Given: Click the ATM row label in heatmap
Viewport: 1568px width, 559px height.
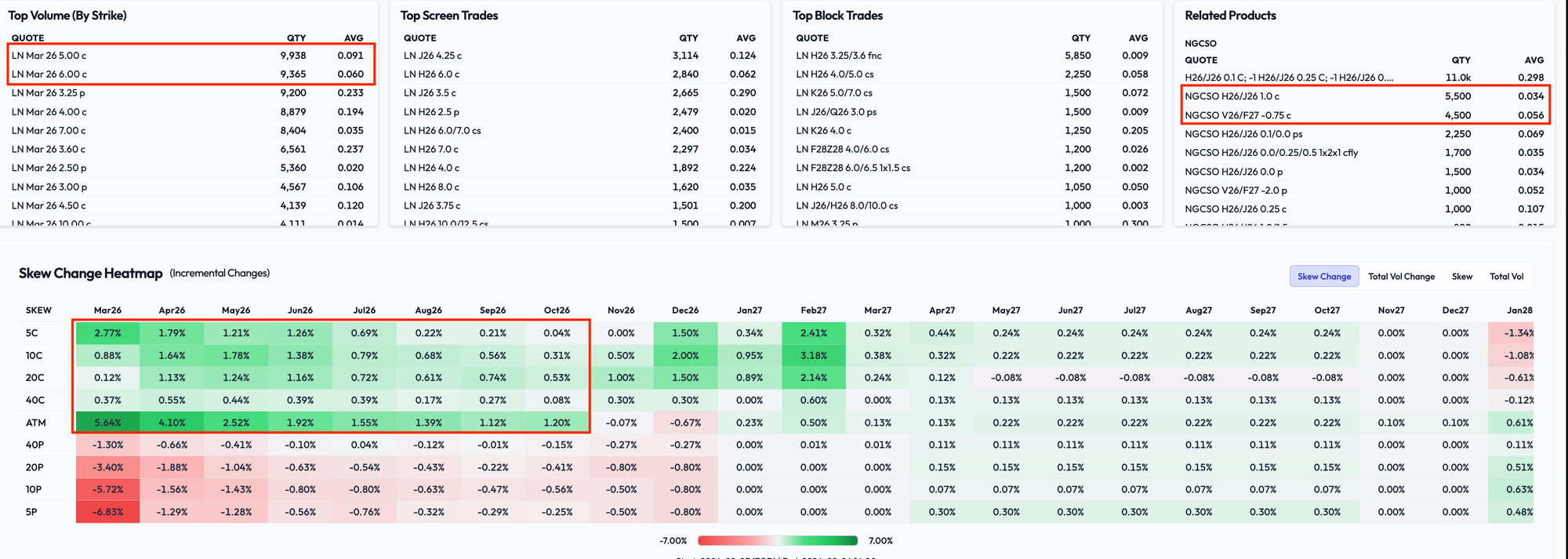Looking at the screenshot, I should [x=36, y=423].
